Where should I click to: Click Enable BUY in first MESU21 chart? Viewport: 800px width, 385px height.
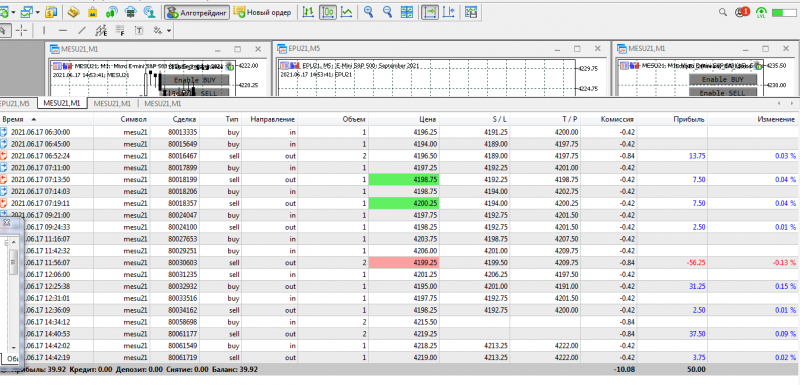tap(195, 80)
